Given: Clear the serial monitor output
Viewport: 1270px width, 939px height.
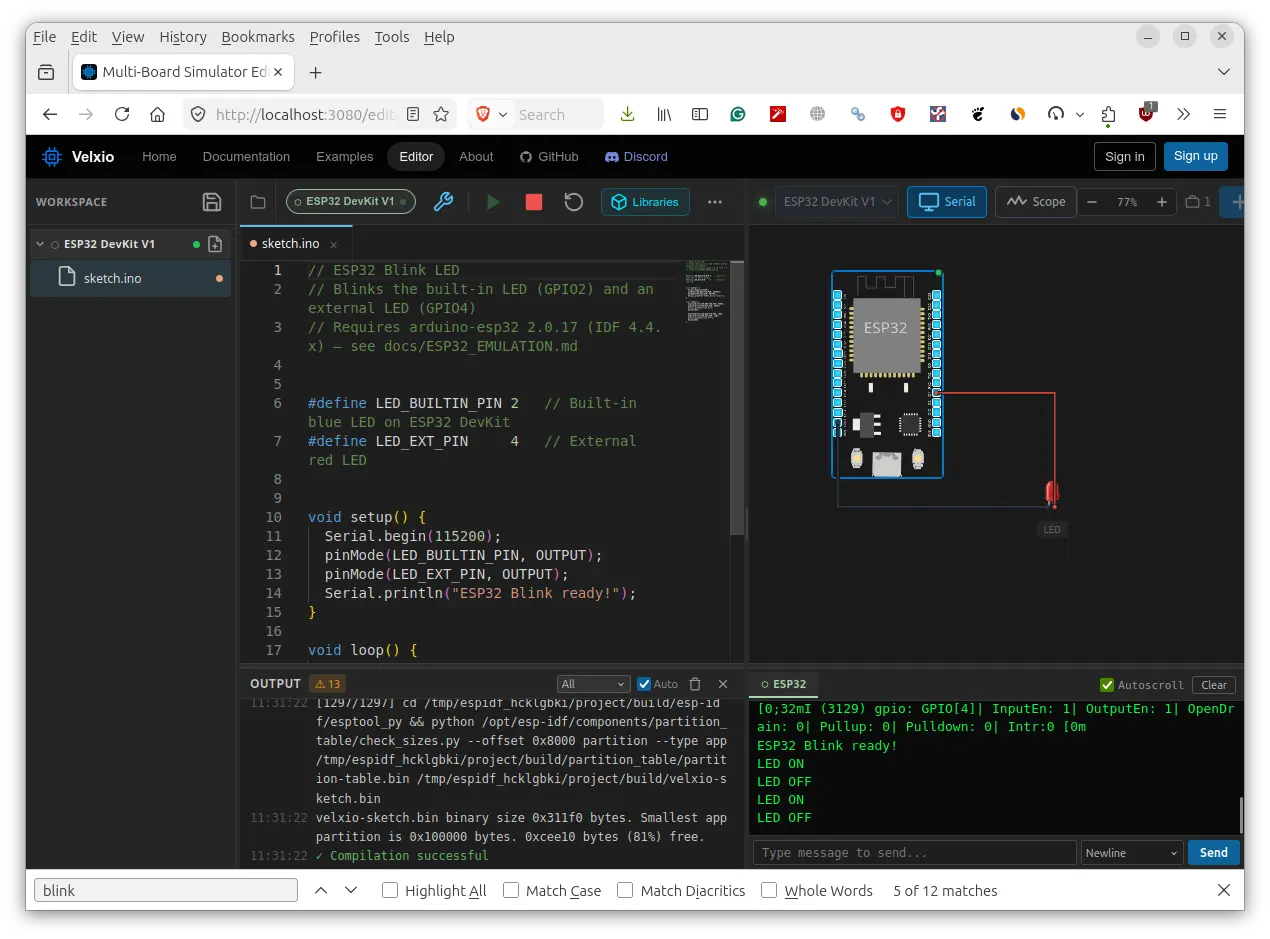Looking at the screenshot, I should [1213, 685].
